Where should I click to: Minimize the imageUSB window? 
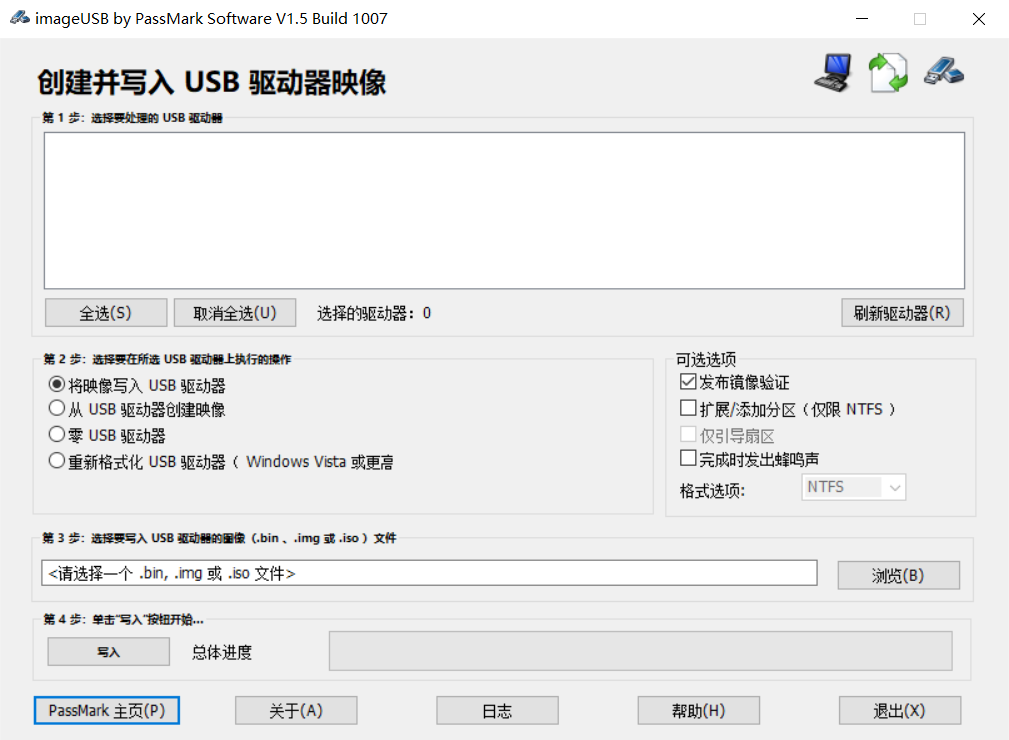point(862,19)
